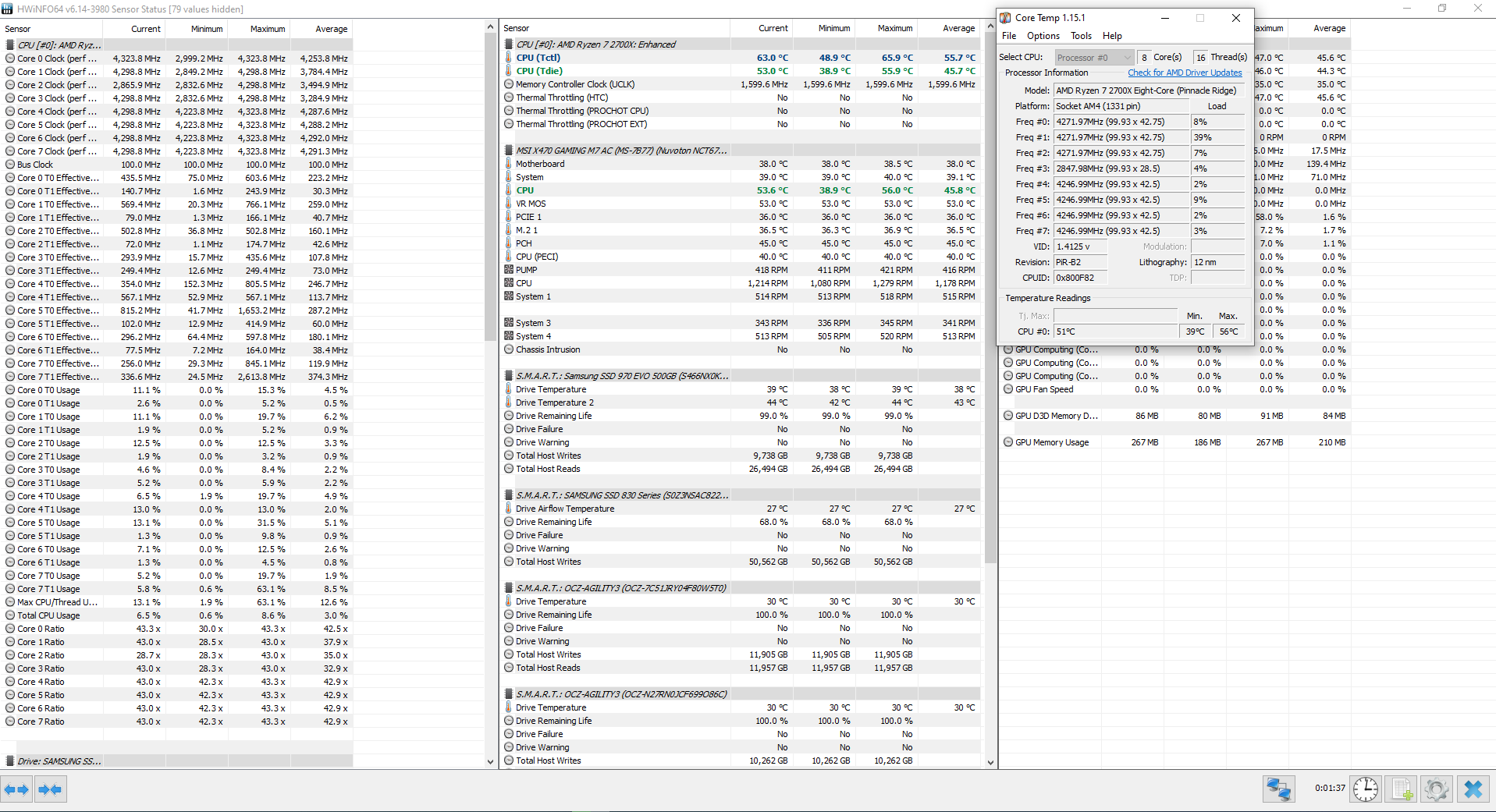Click the CPUID 0x800F82 field

pyautogui.click(x=1080, y=278)
